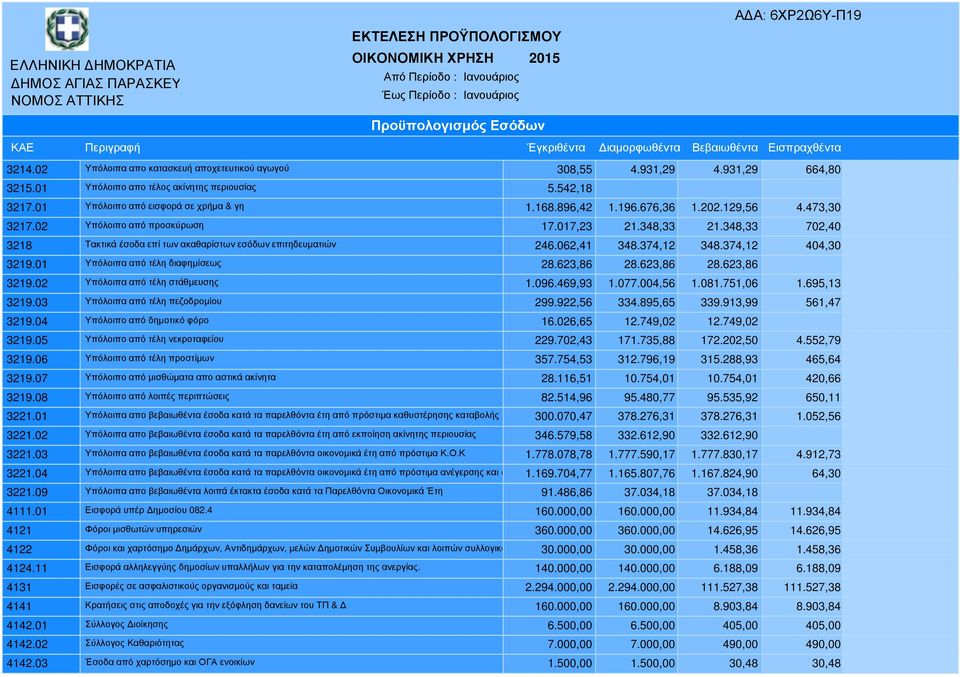
Task: Click the fiscal year 2015
Action: (x=544, y=58)
